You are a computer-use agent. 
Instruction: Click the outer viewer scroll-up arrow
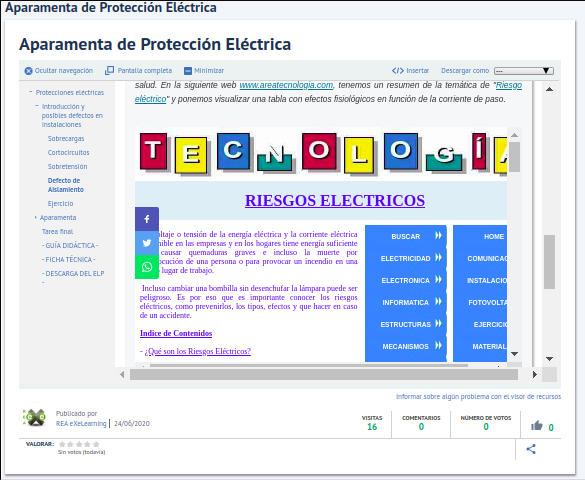point(550,90)
